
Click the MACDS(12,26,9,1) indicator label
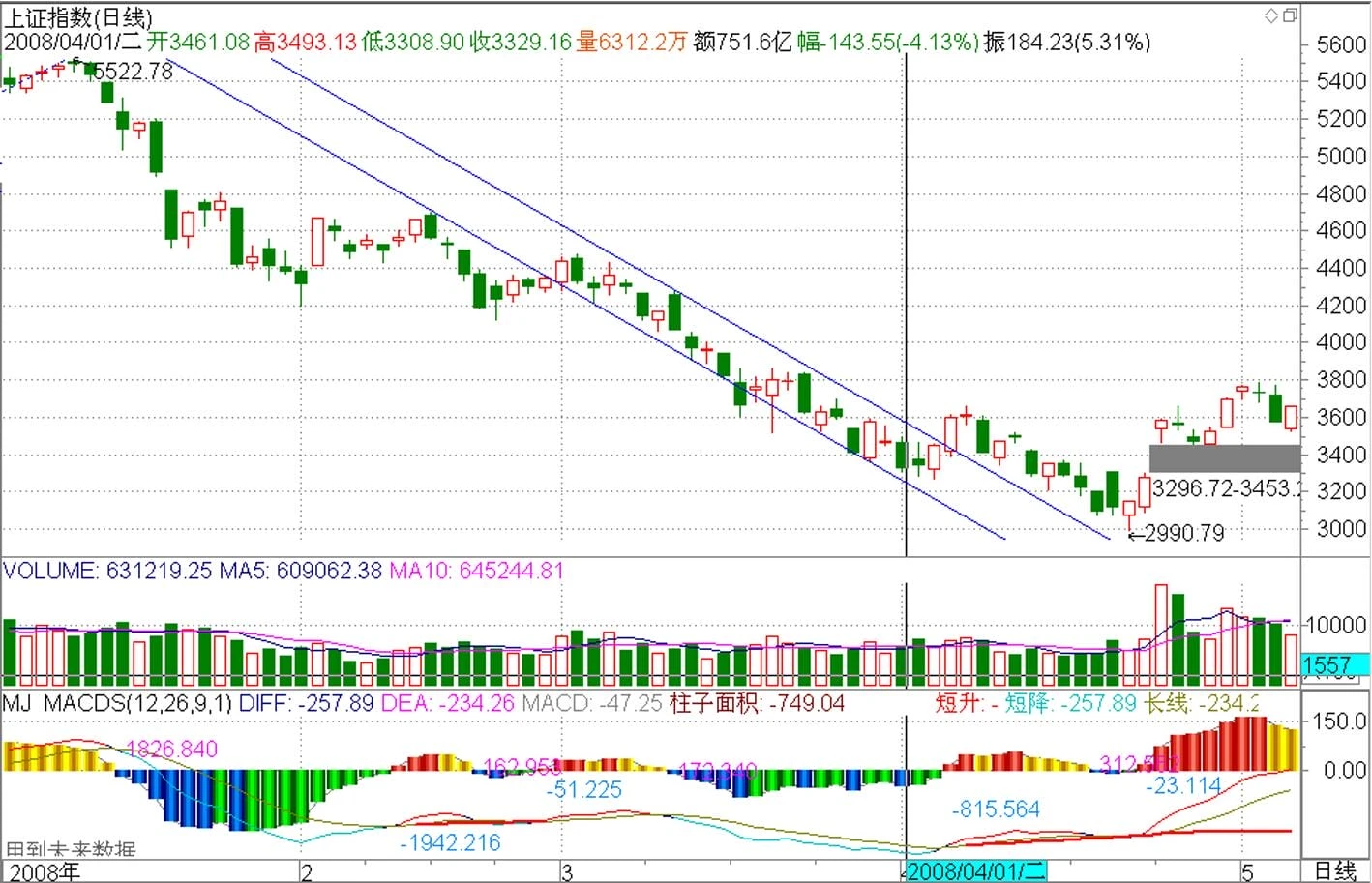coord(137,703)
